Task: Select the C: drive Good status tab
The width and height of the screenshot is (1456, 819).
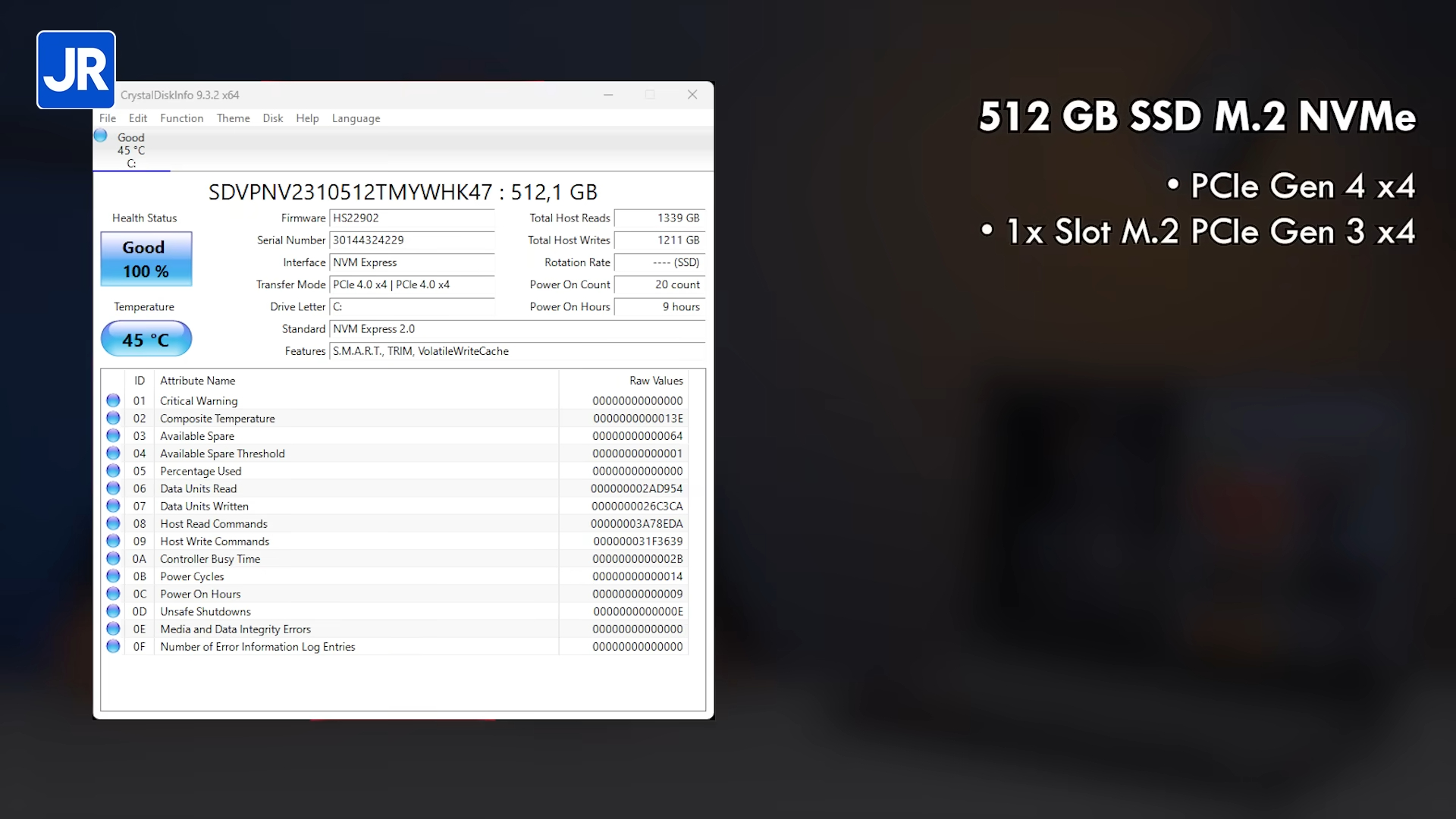Action: pyautogui.click(x=130, y=150)
